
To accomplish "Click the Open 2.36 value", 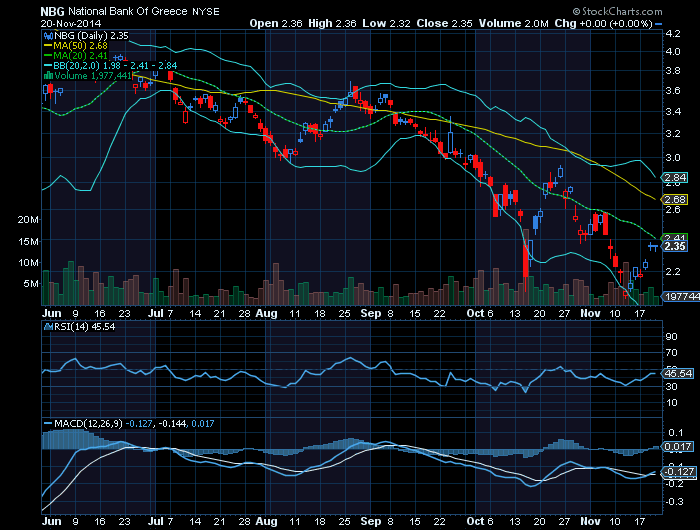I will point(276,23).
